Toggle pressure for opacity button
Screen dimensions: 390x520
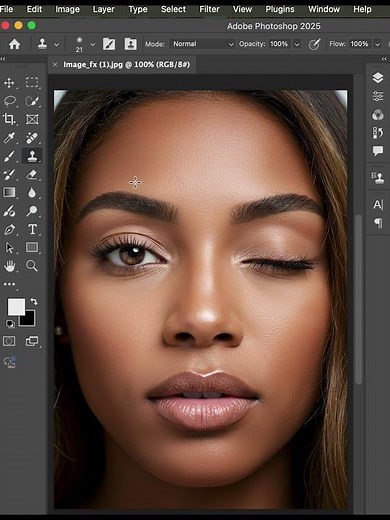coord(314,44)
